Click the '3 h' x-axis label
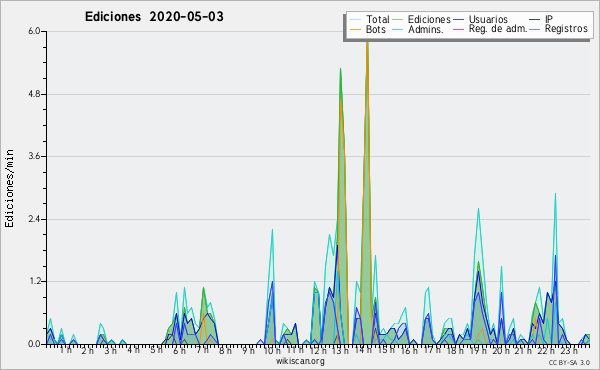 [111, 350]
